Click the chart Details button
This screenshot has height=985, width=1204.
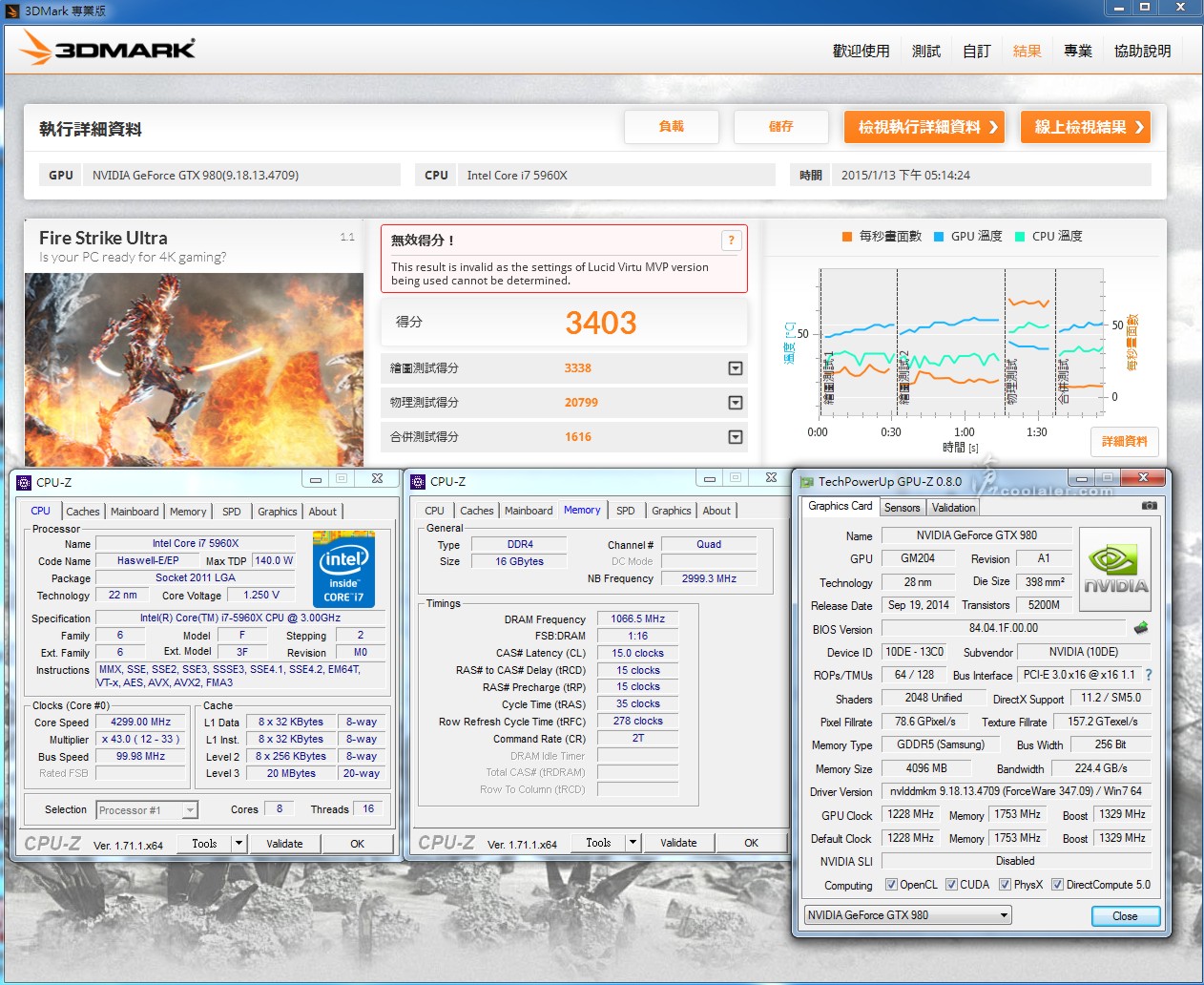(x=1125, y=441)
